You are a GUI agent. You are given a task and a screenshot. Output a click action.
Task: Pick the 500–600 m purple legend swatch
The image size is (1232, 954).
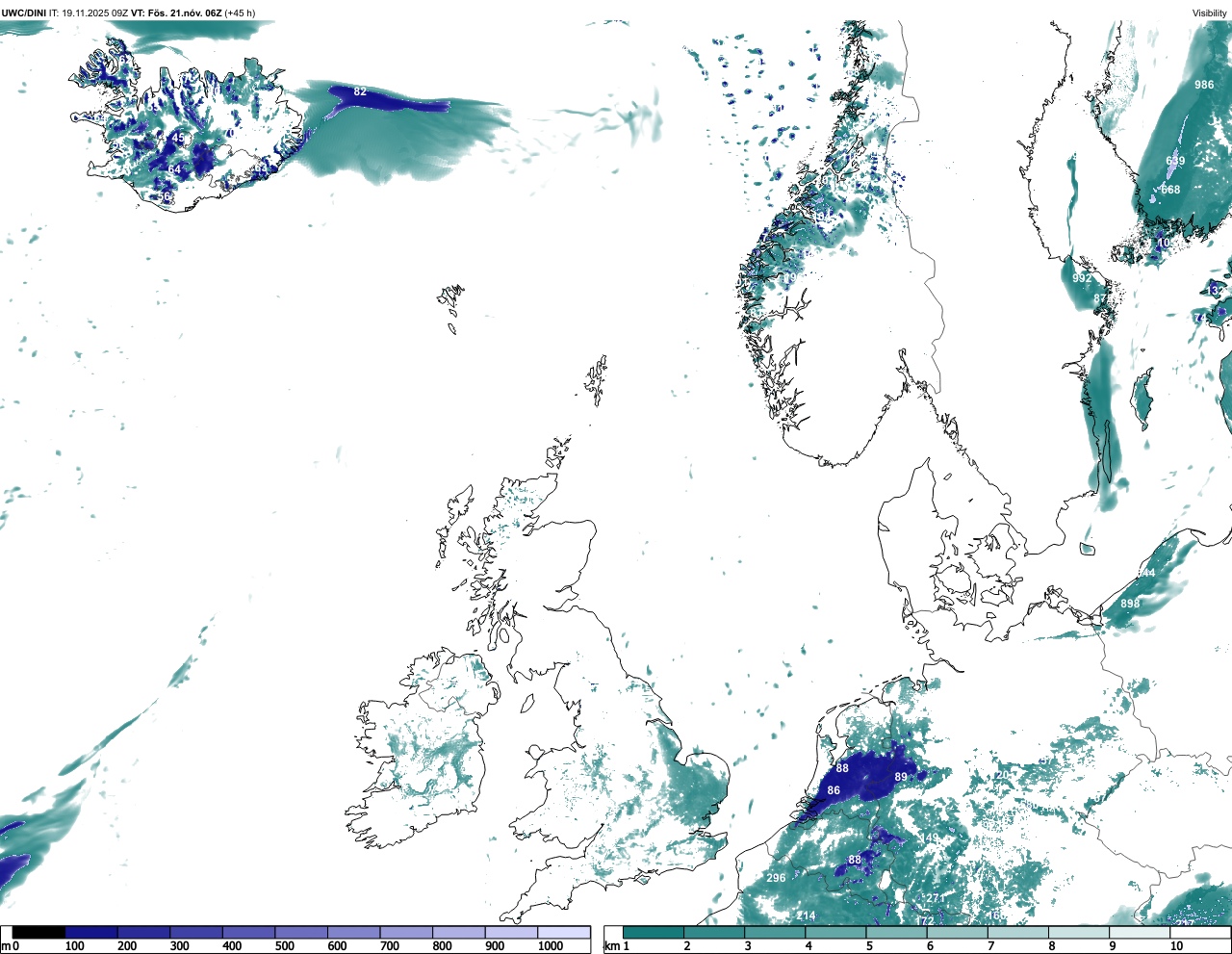pyautogui.click(x=301, y=932)
